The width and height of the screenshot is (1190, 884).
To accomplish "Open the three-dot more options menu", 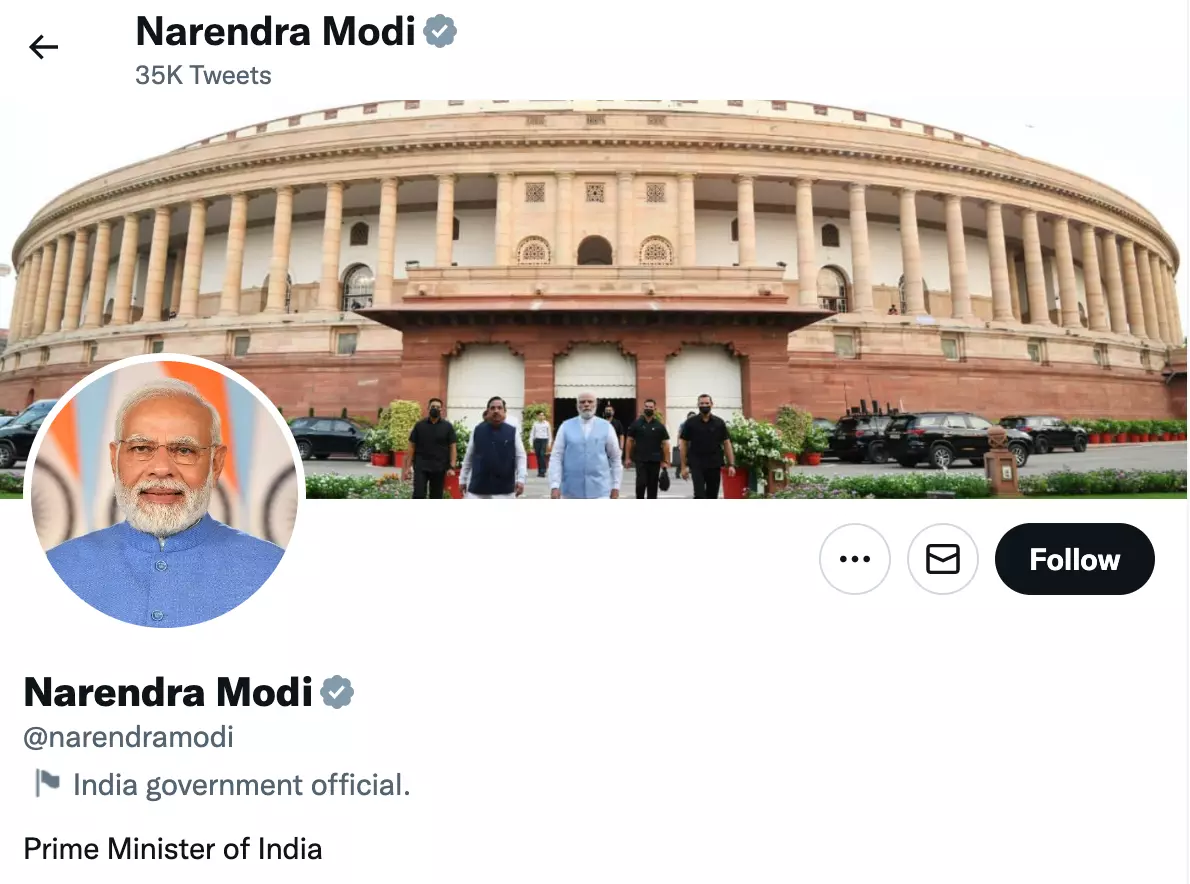I will (x=855, y=559).
